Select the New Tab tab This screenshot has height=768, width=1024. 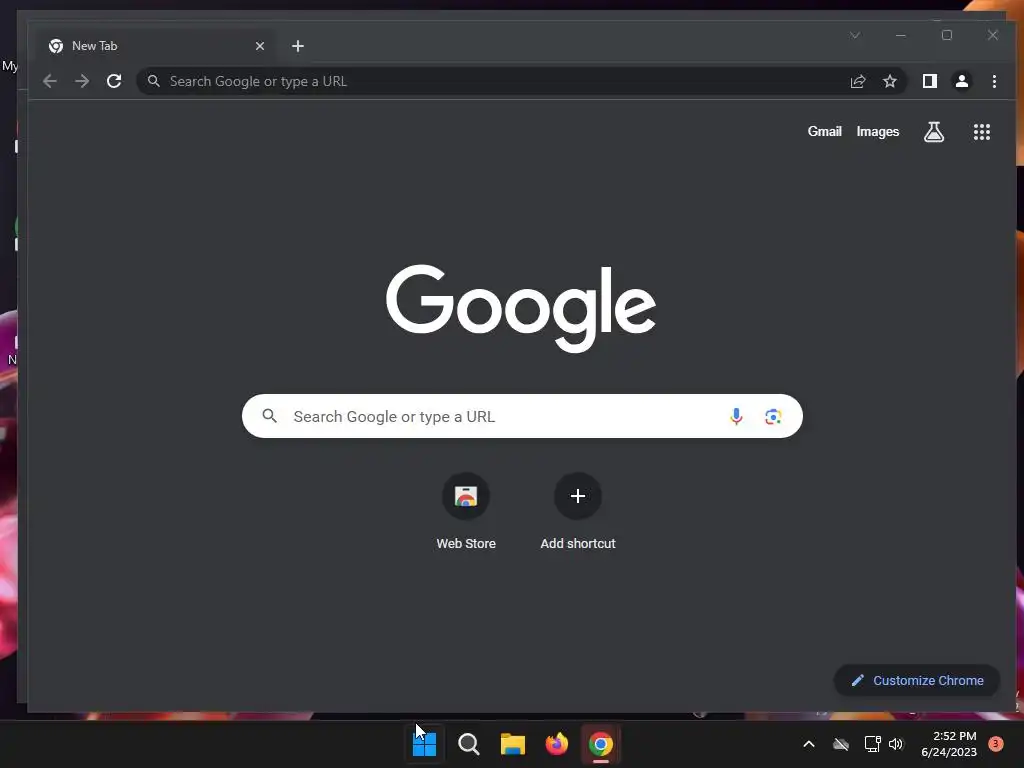tap(156, 46)
